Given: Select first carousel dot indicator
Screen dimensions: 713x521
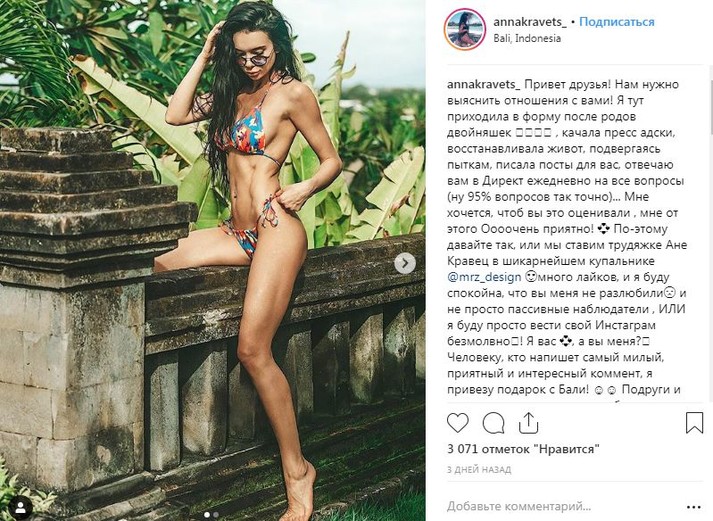Looking at the screenshot, I should point(207,515).
